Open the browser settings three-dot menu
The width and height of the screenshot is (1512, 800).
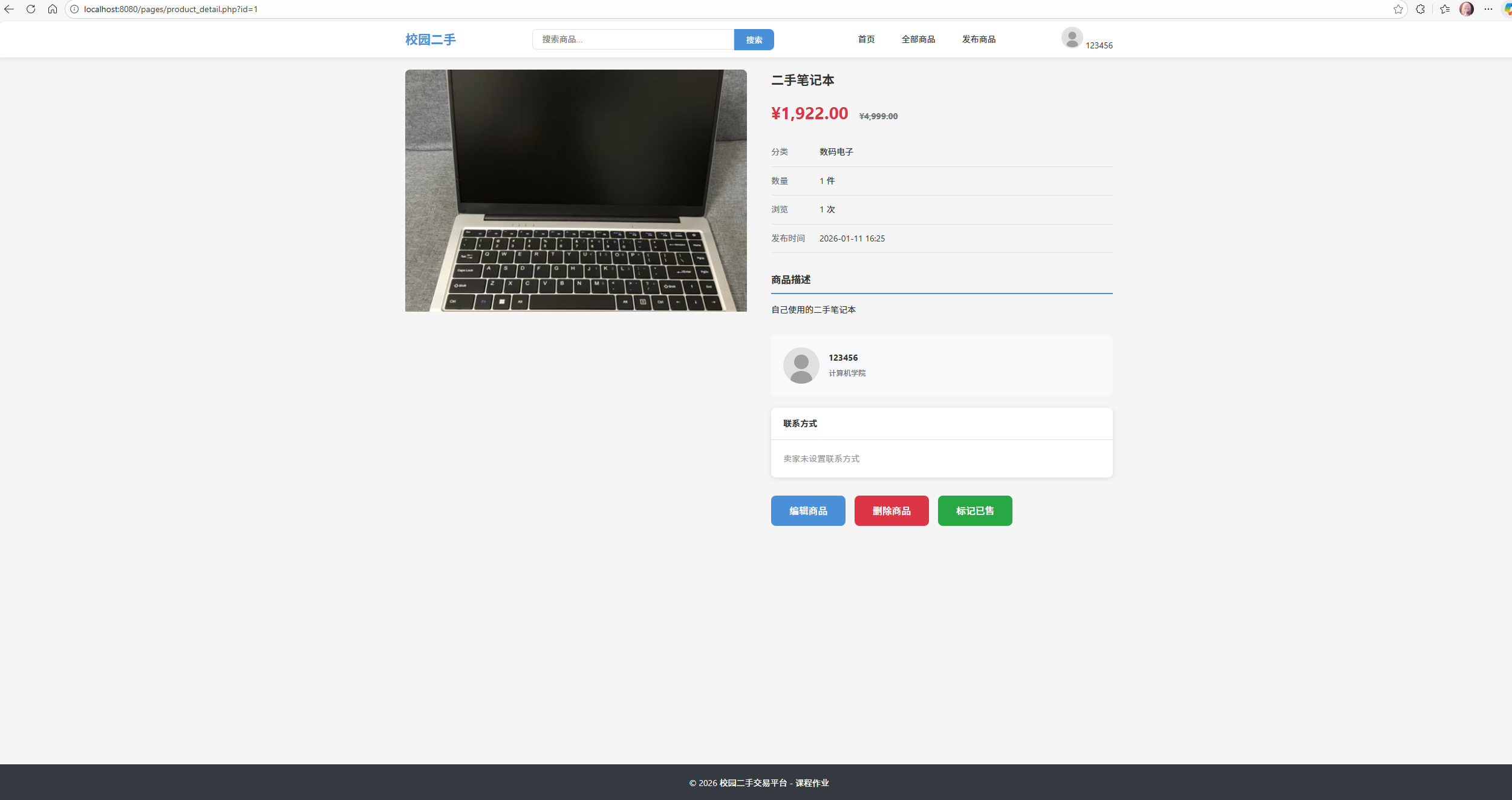click(x=1489, y=9)
